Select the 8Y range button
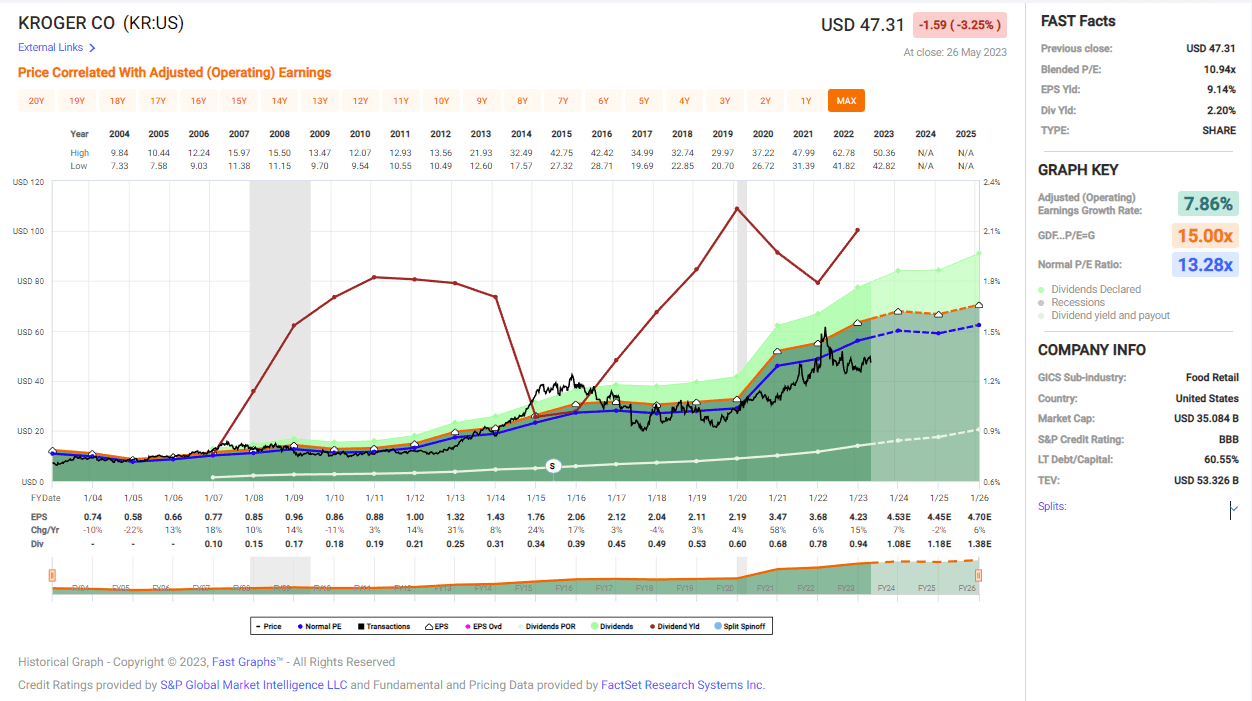 (x=522, y=101)
